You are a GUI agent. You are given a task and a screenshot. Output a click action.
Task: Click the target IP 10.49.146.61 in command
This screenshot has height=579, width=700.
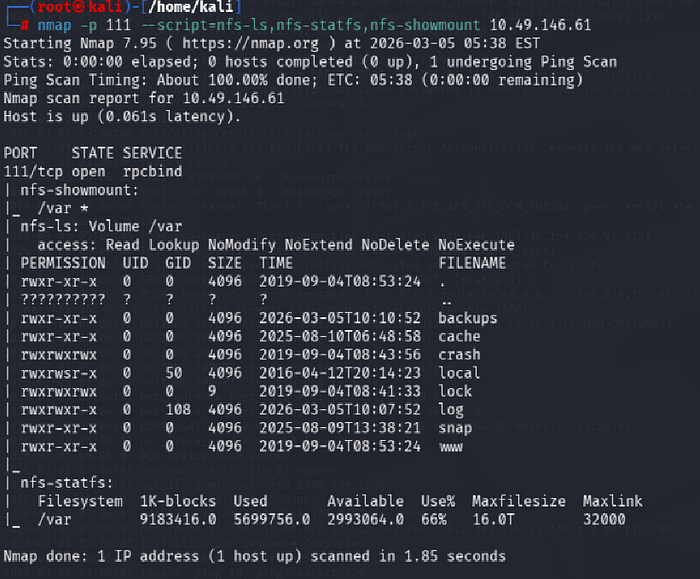click(x=540, y=25)
